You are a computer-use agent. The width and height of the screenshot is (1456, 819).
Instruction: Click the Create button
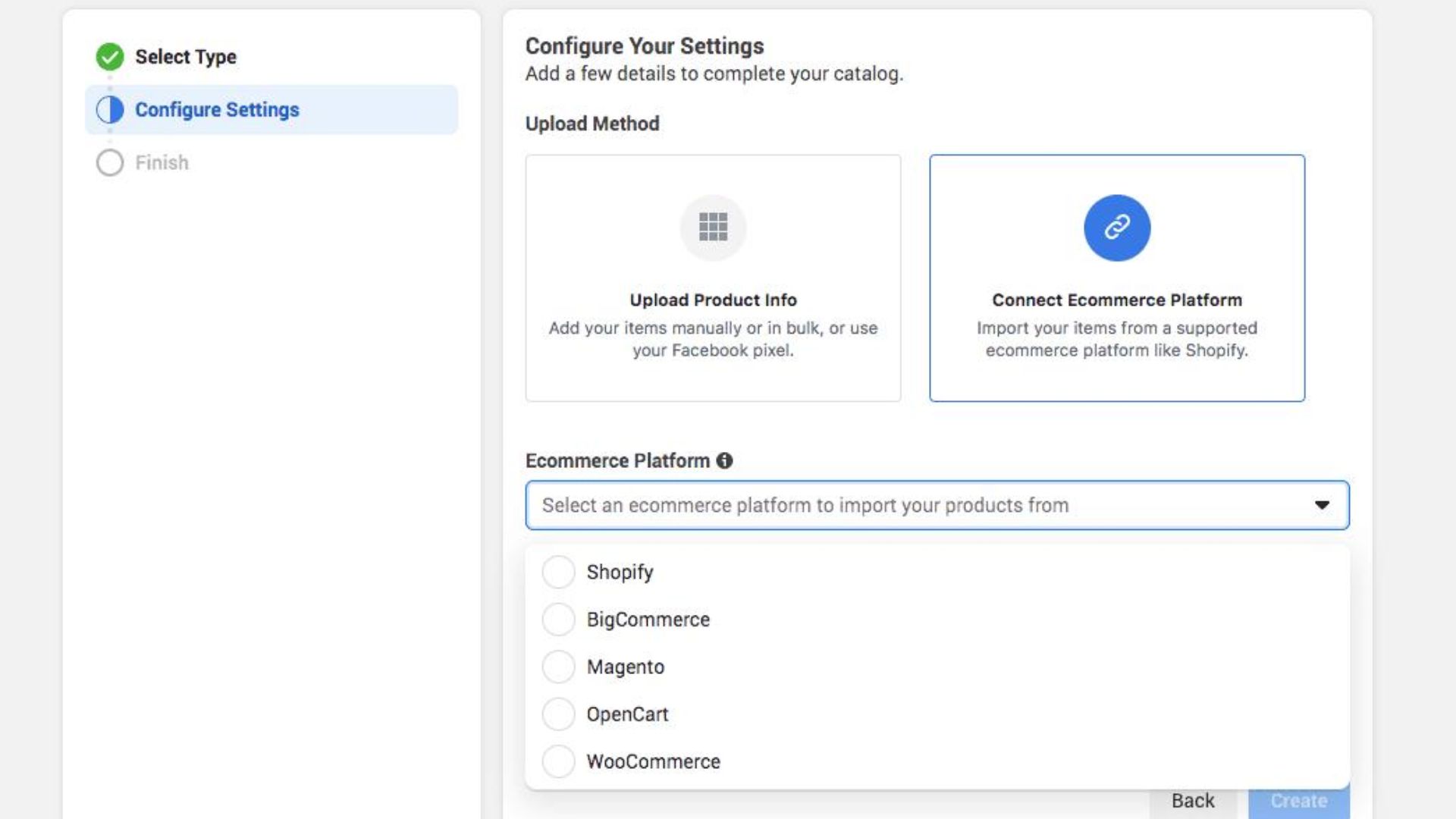pyautogui.click(x=1298, y=801)
